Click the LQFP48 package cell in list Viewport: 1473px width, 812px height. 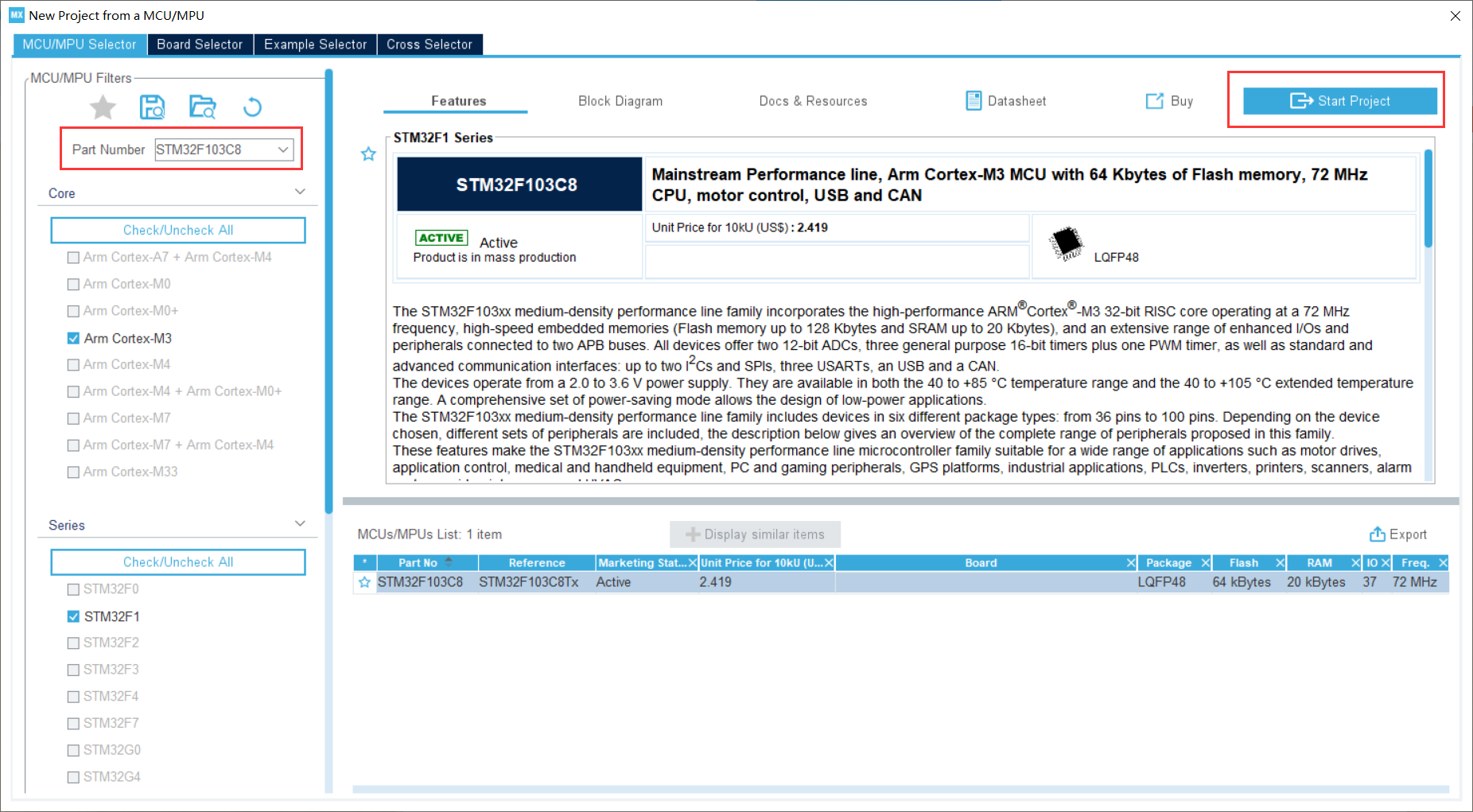[1161, 582]
